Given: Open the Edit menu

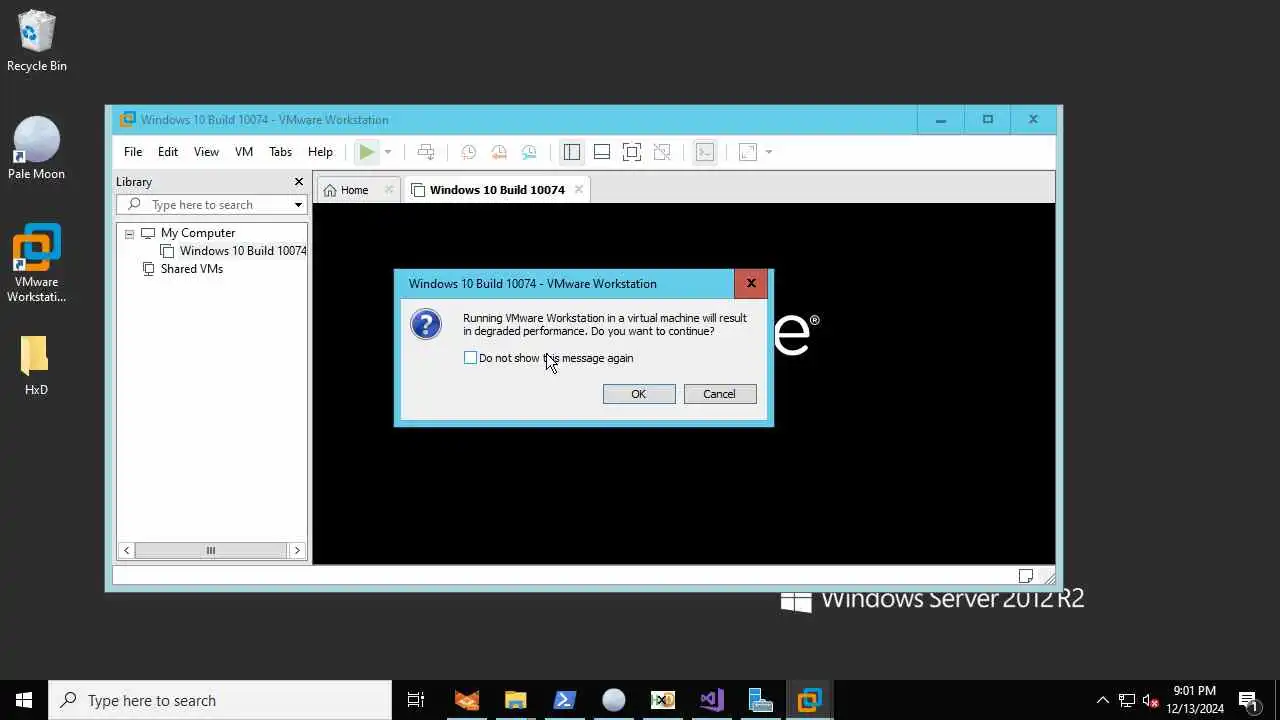Looking at the screenshot, I should pyautogui.click(x=168, y=152).
